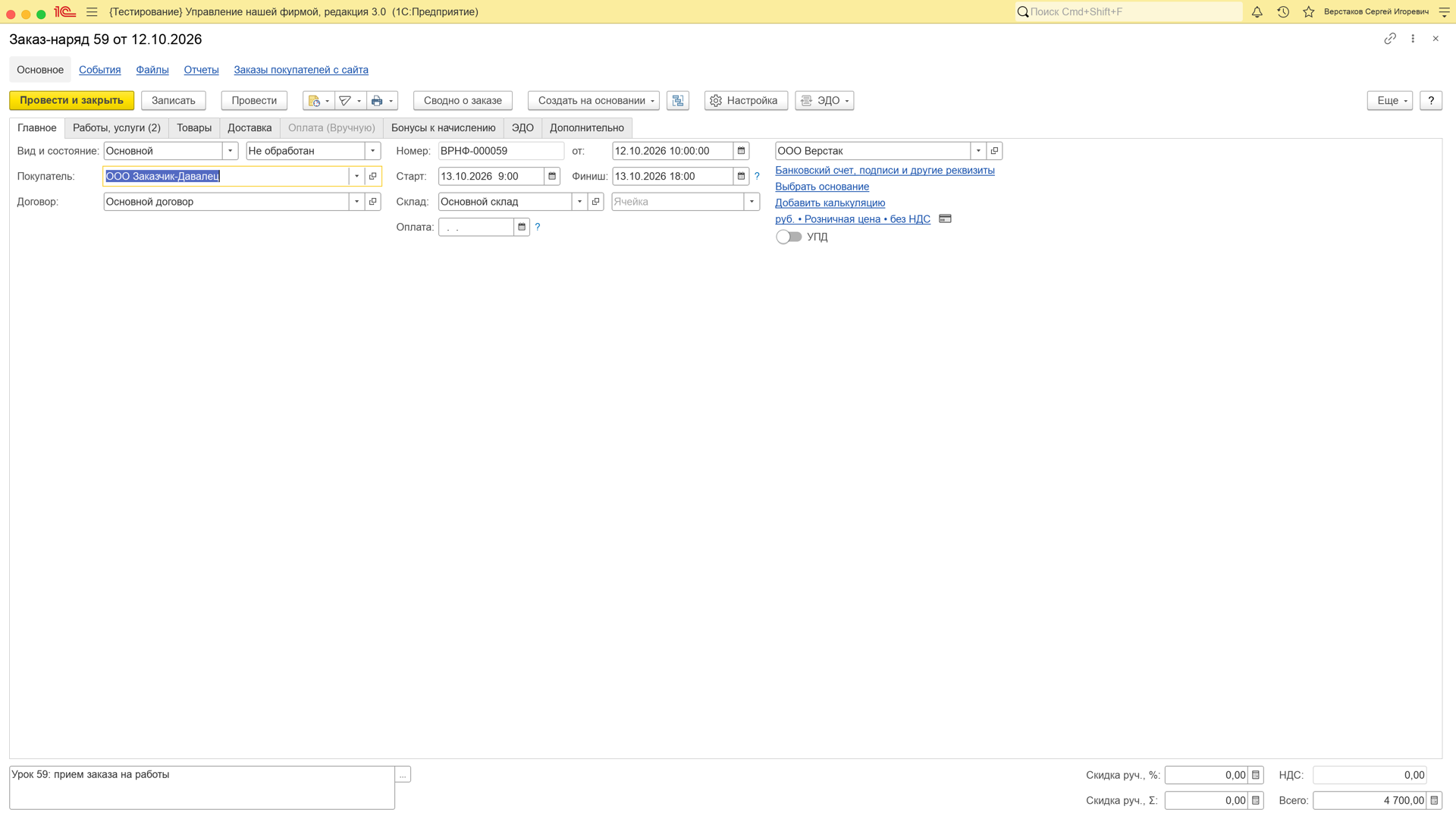Open the Создать на основании dropdown
This screenshot has width=1456, height=819.
pos(594,101)
